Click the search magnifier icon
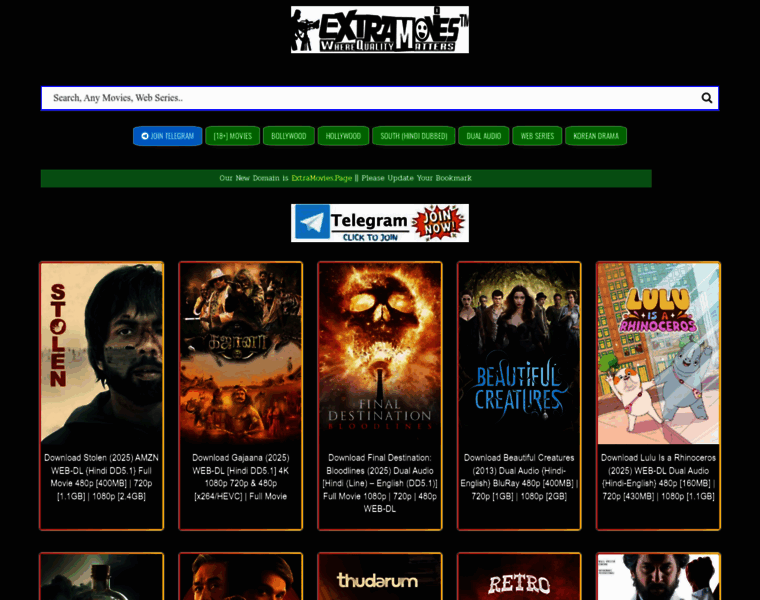Viewport: 760px width, 600px height. click(707, 98)
